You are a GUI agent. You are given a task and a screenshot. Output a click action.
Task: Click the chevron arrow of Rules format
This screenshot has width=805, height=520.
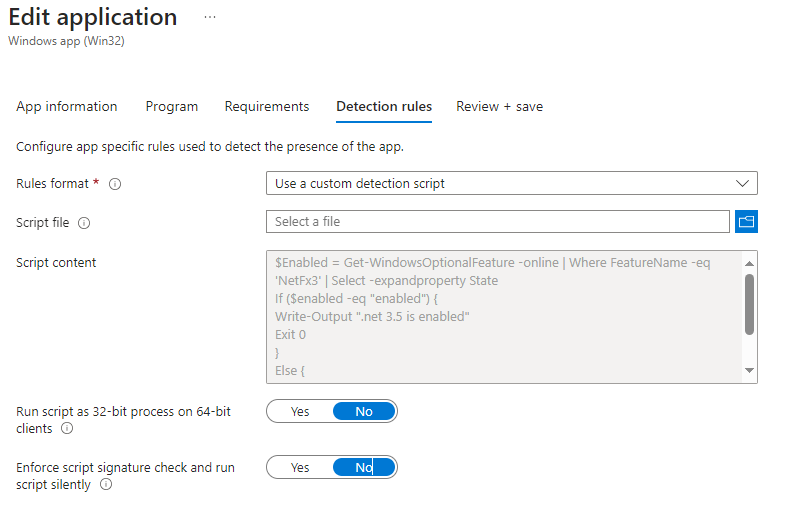(x=742, y=184)
